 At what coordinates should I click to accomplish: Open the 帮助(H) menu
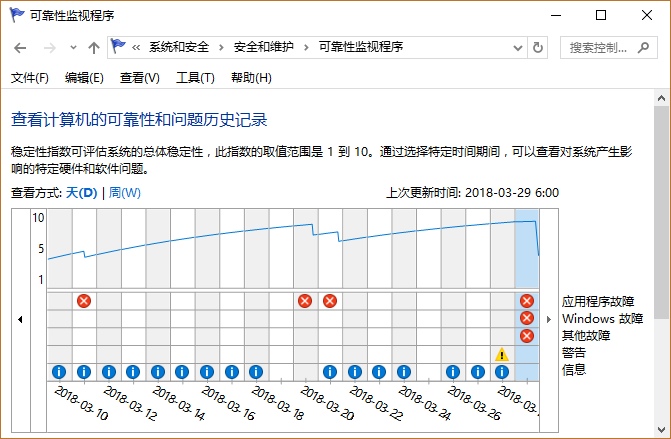(x=251, y=78)
